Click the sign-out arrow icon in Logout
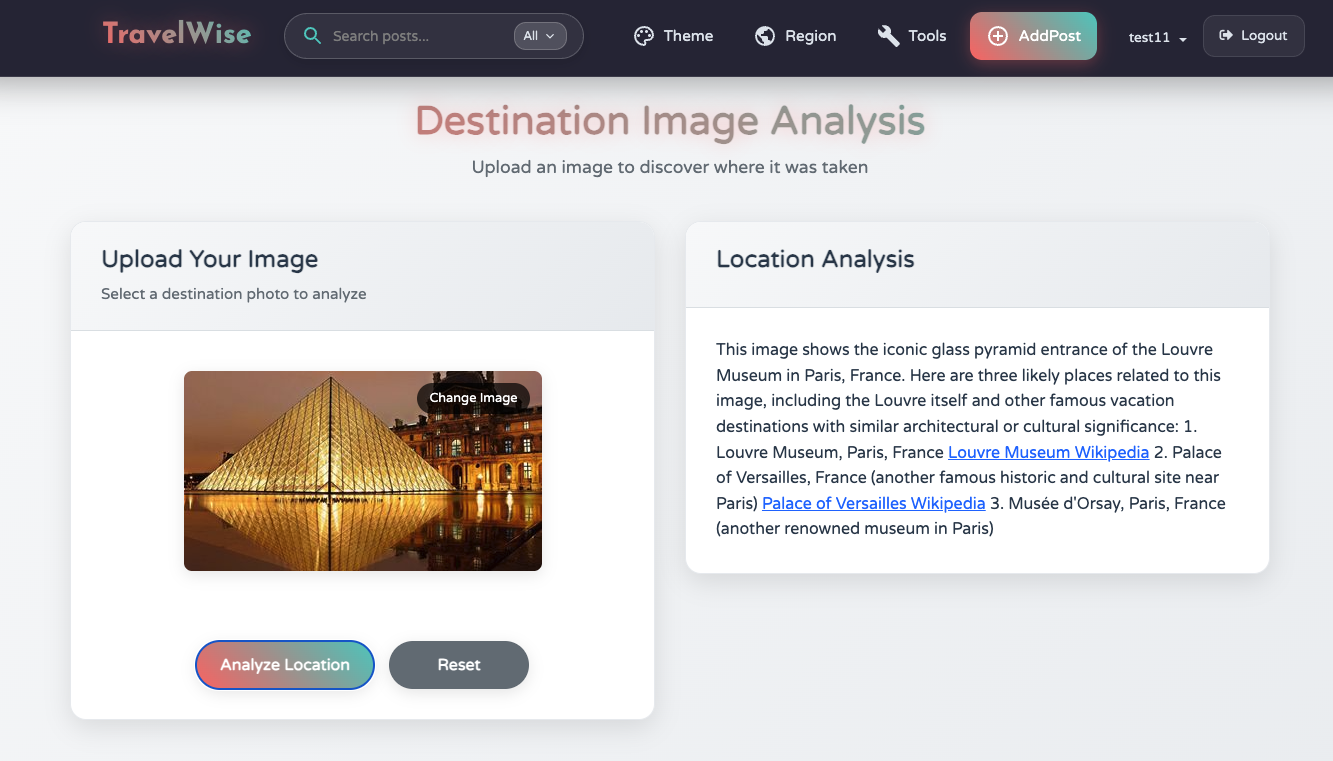 click(x=1225, y=36)
